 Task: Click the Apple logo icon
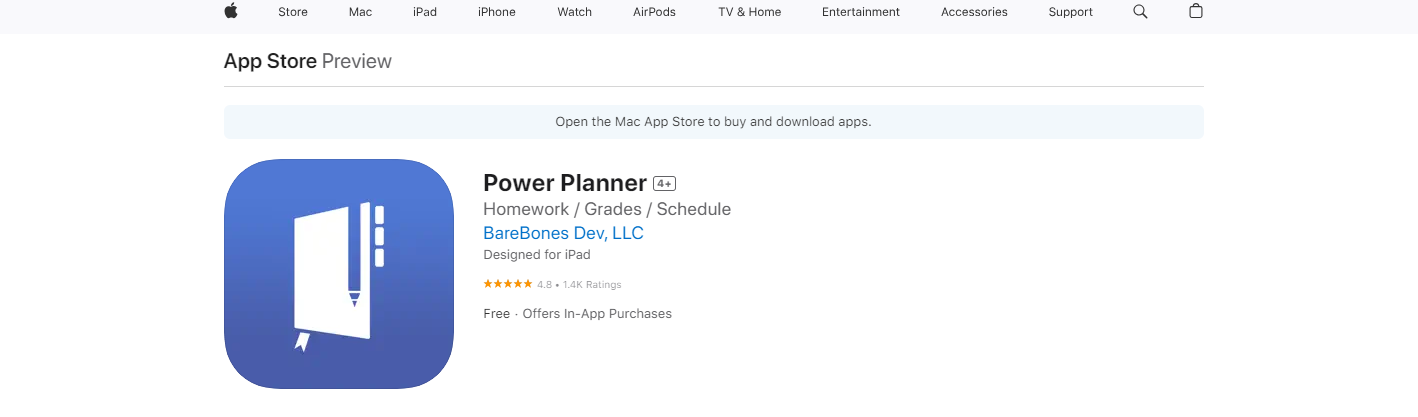[x=231, y=12]
